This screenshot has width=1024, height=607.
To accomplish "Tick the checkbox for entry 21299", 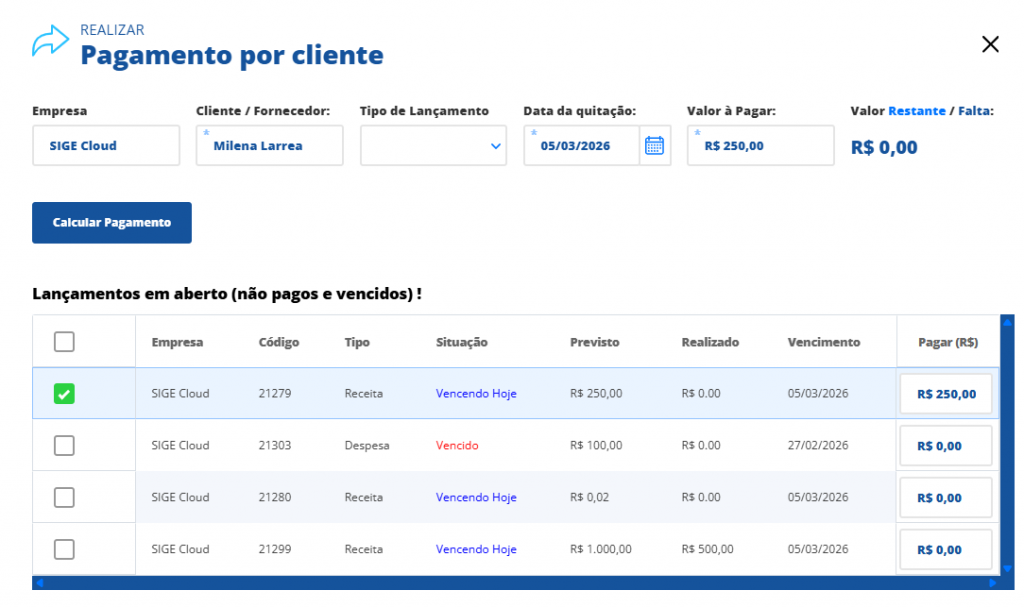I will (x=64, y=549).
